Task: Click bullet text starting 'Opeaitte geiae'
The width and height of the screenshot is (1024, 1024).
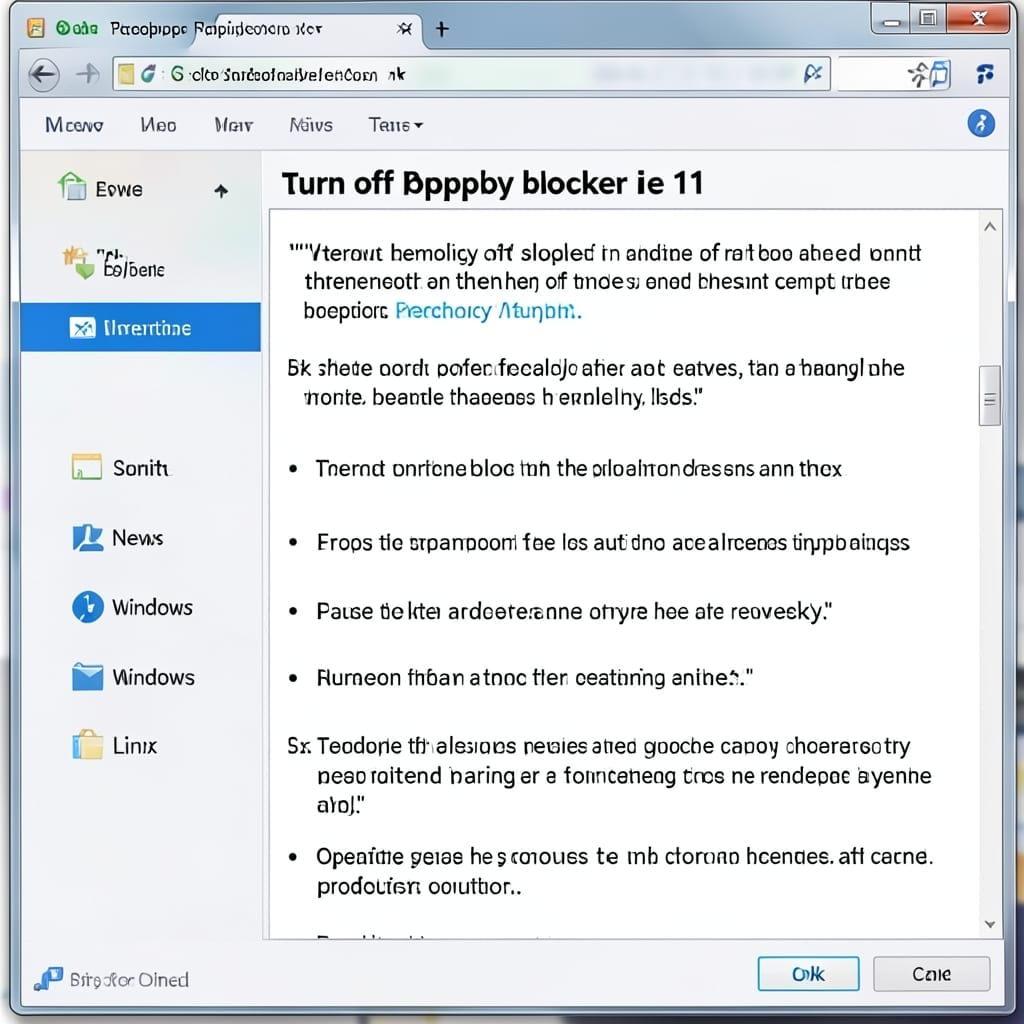Action: tap(624, 871)
